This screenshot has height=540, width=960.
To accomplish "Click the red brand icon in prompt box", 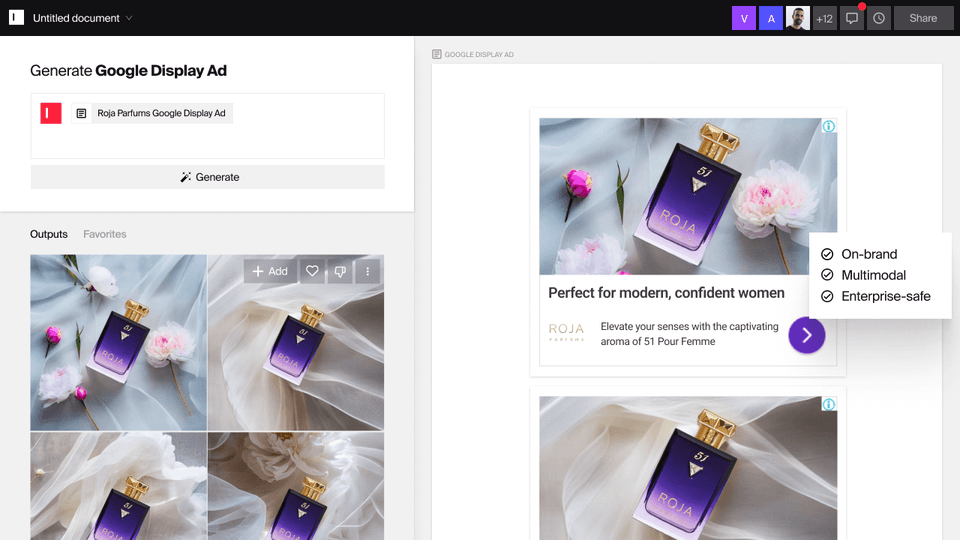I will click(x=51, y=113).
